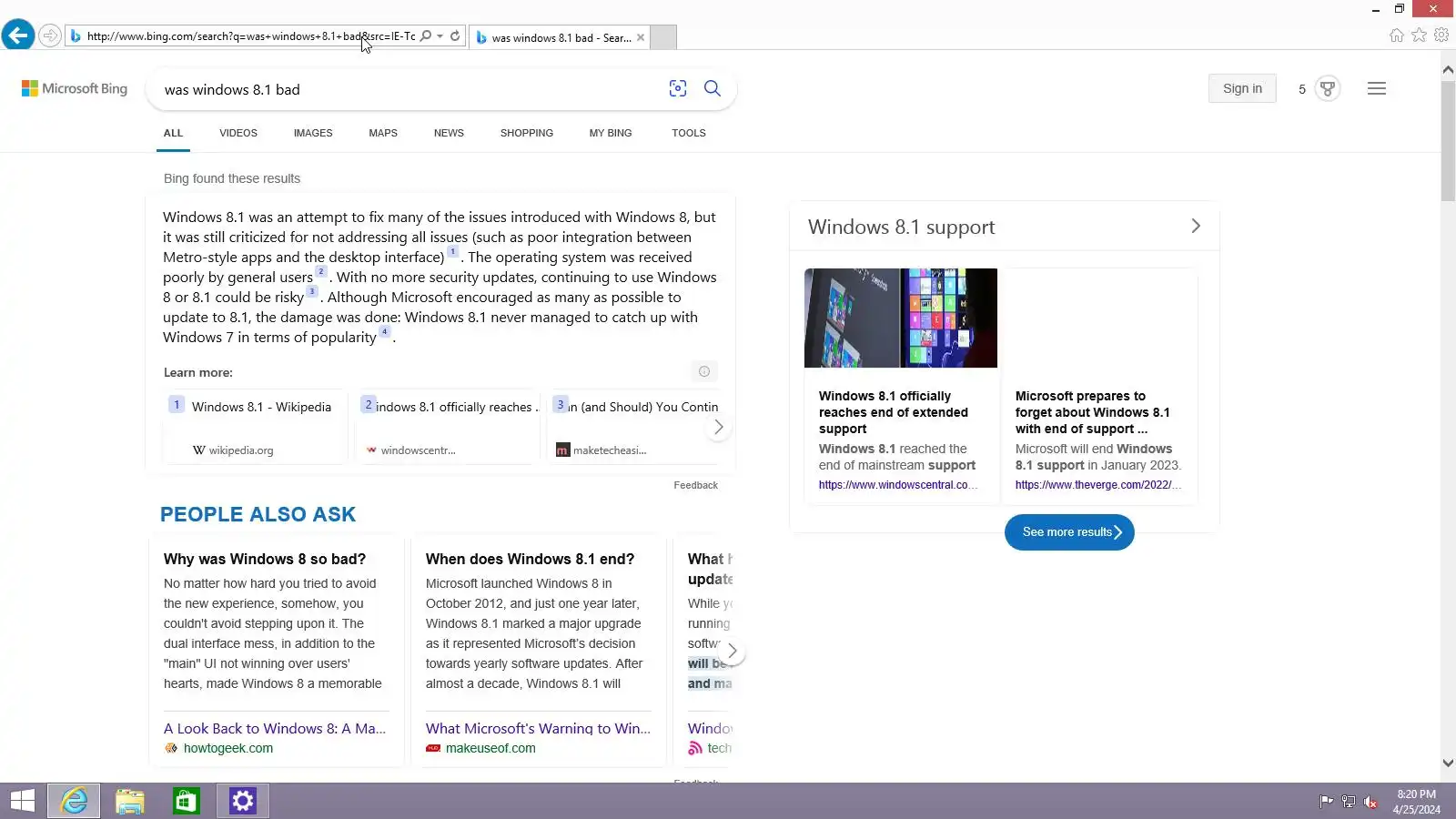Image resolution: width=1456 pixels, height=819 pixels.
Task: Click the browser Forward arrow button
Action: (50, 36)
